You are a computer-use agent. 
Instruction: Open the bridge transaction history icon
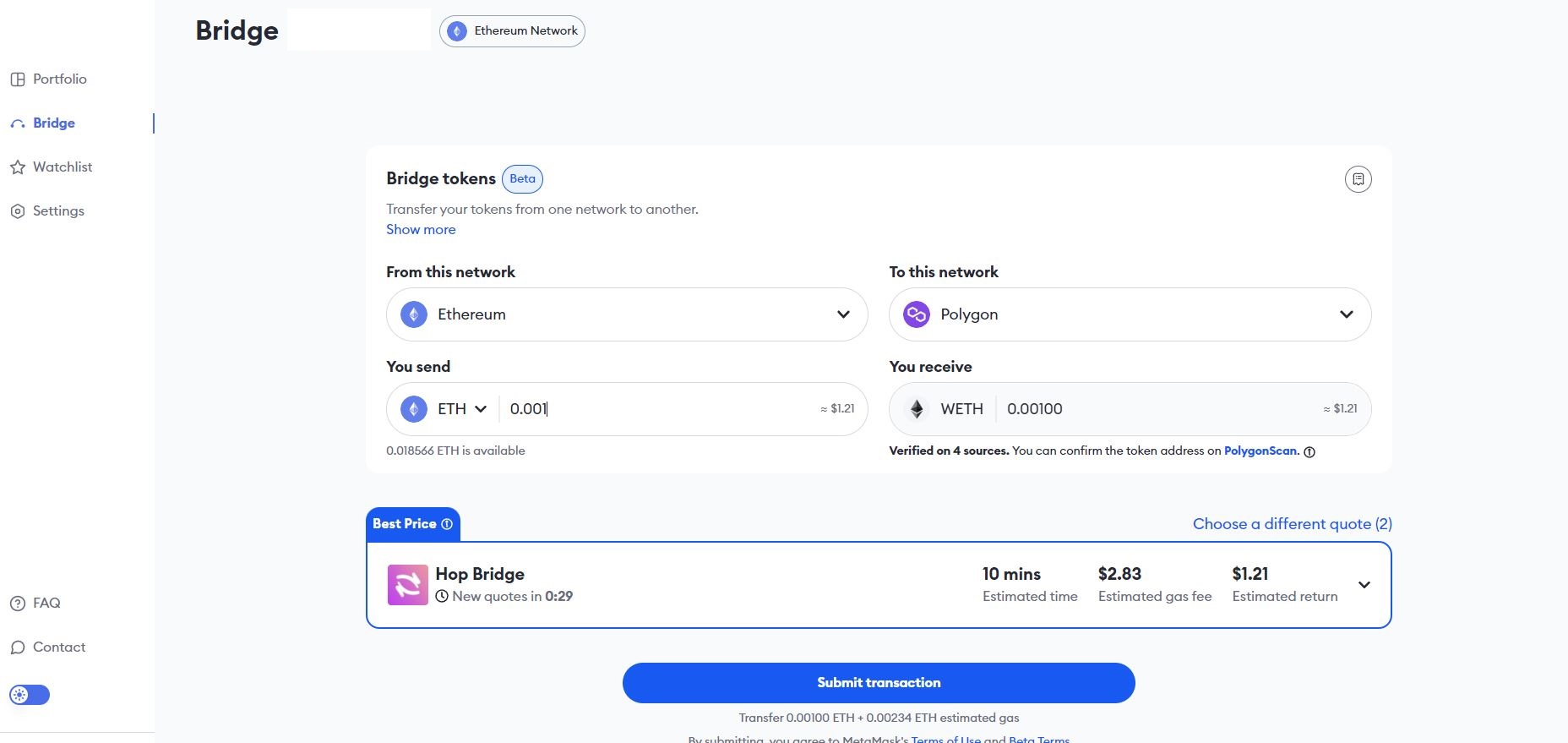[1358, 179]
